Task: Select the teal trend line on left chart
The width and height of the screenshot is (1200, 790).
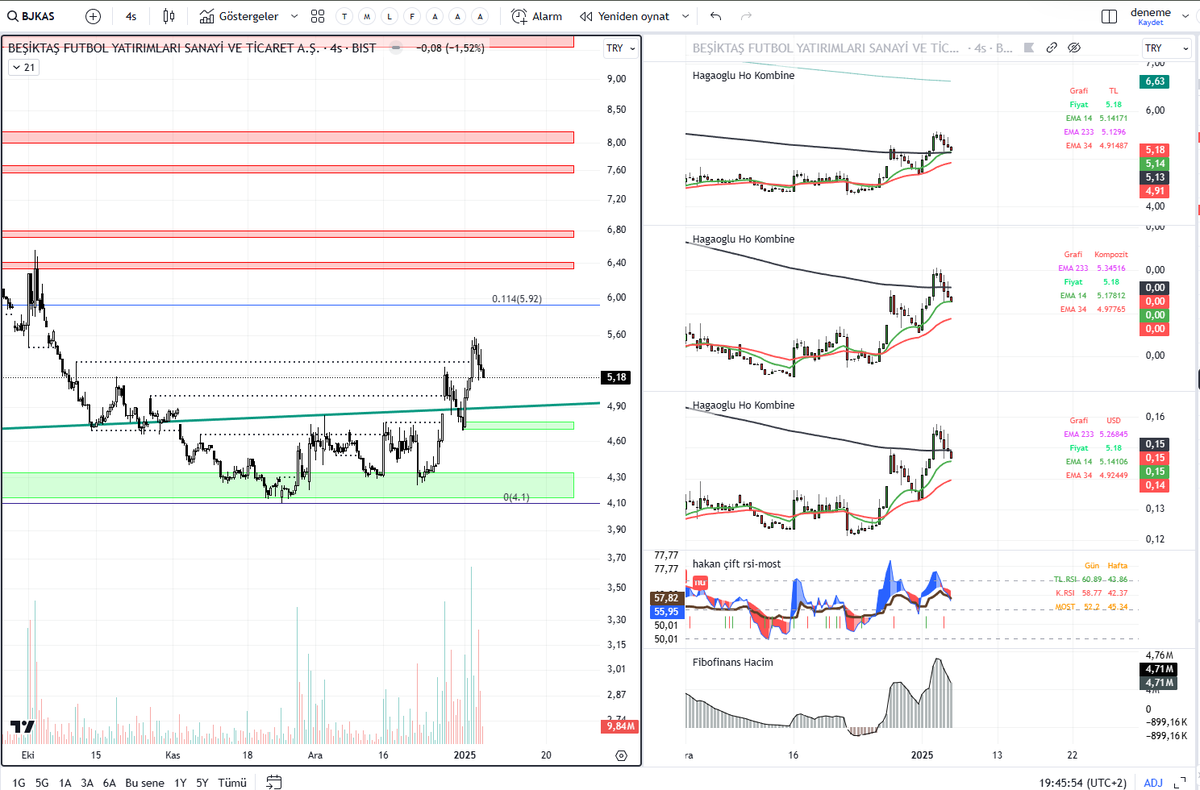Action: point(300,415)
